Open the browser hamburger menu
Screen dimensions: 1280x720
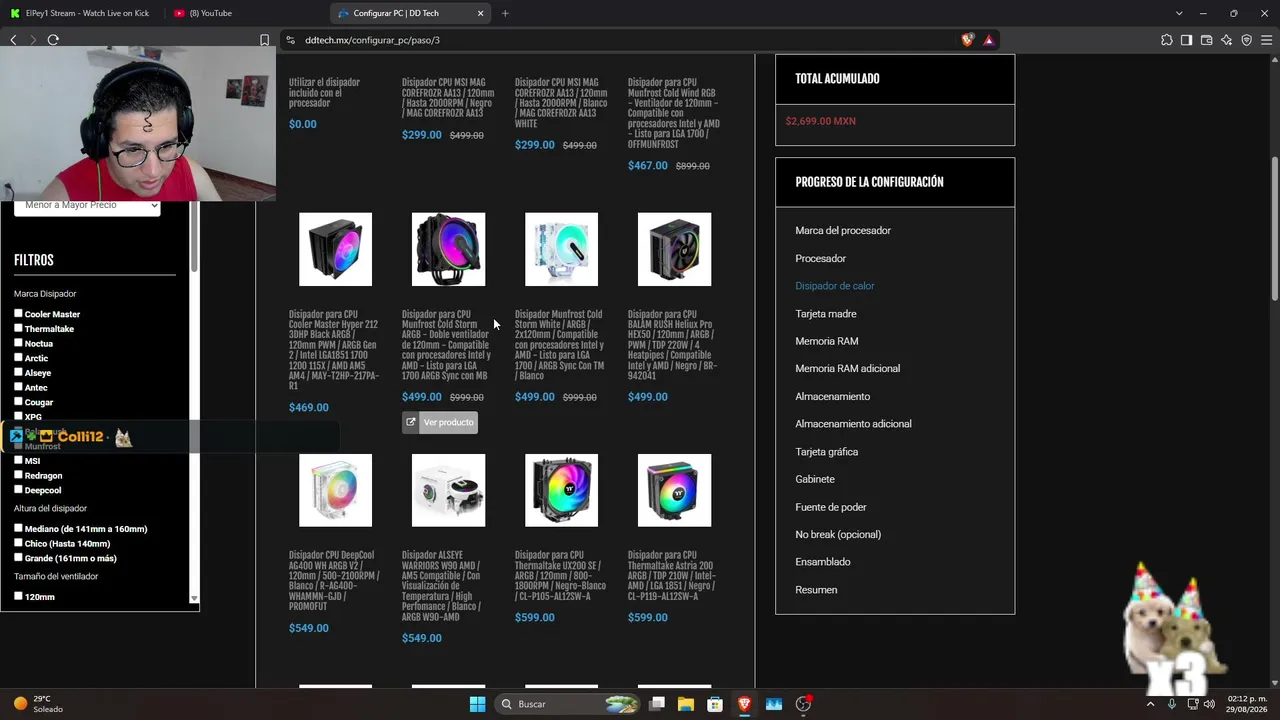(1266, 40)
